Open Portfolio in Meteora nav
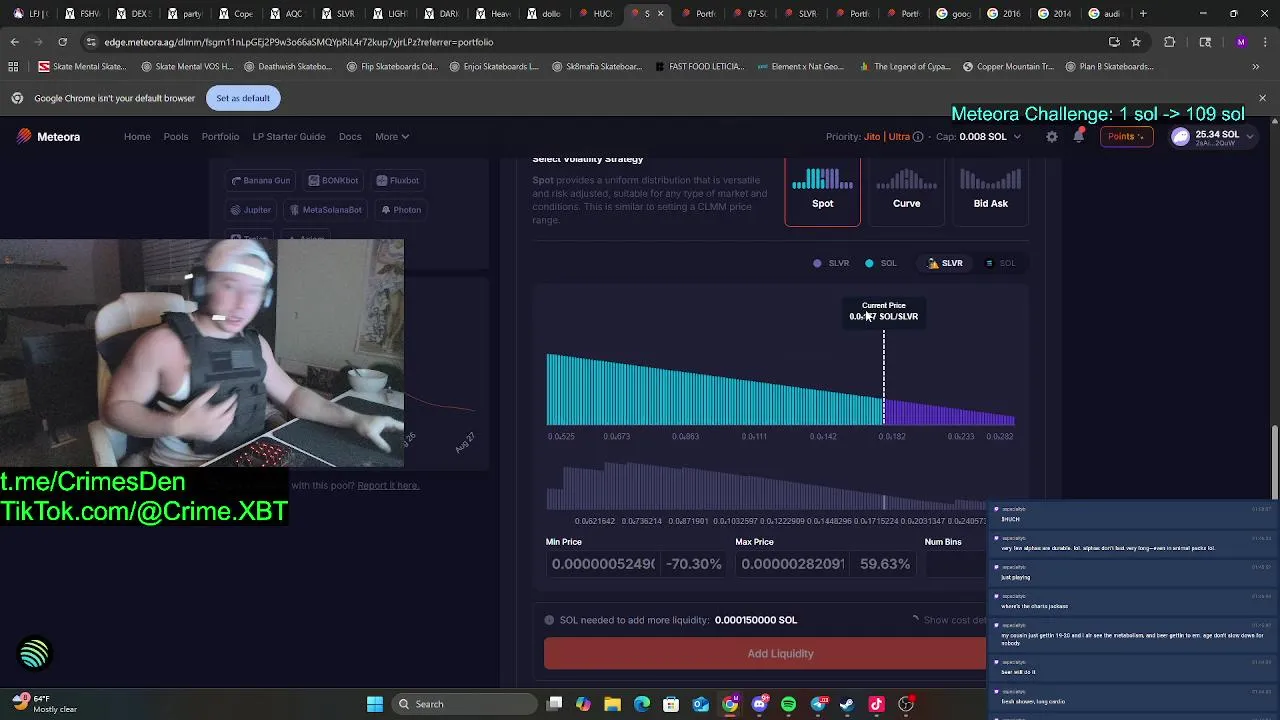1280x720 pixels. [x=220, y=137]
